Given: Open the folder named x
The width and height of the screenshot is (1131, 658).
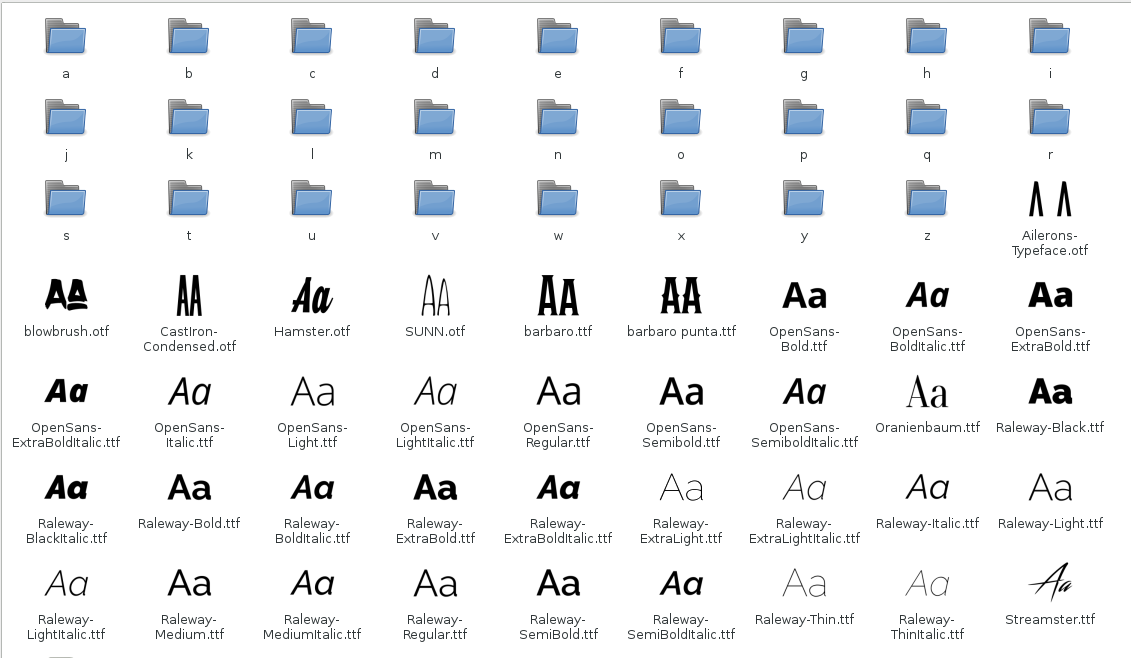Looking at the screenshot, I should point(681,198).
